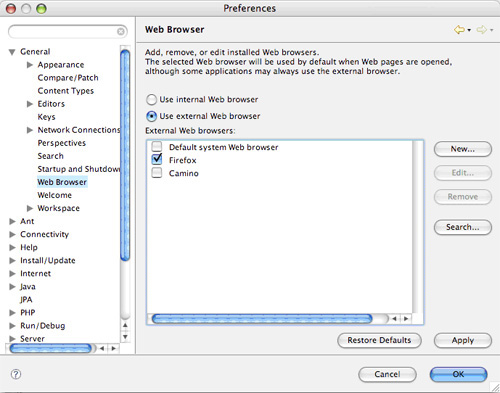The width and height of the screenshot is (500, 393).
Task: Click the browser list scroll right arrow
Action: [x=406, y=319]
